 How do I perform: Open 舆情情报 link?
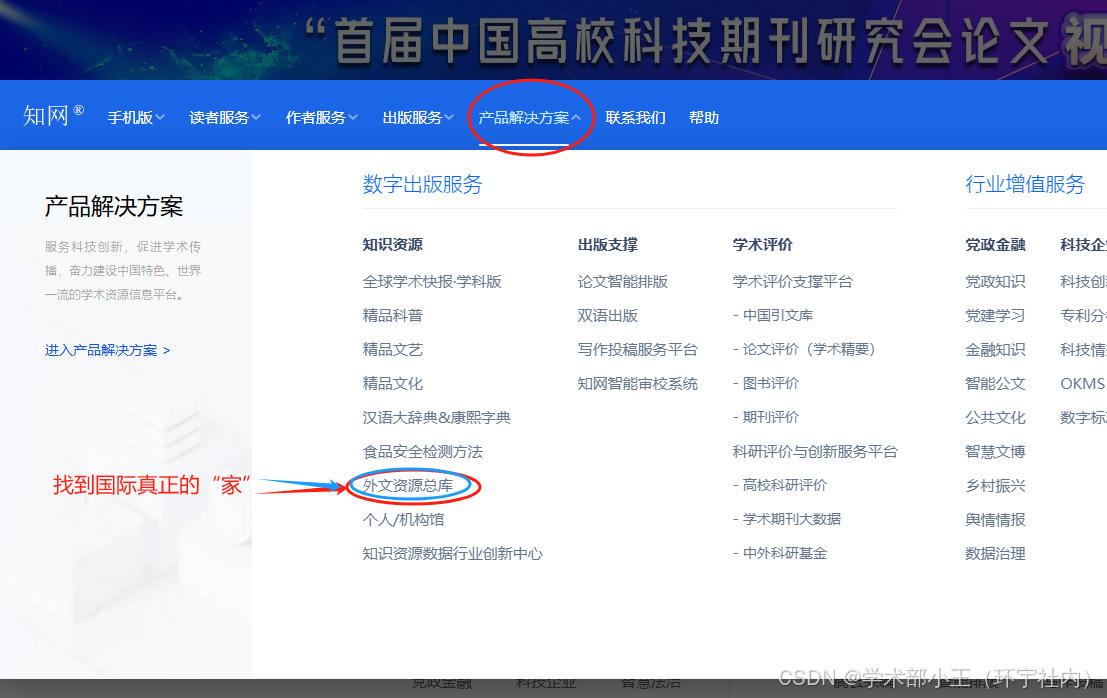[995, 519]
